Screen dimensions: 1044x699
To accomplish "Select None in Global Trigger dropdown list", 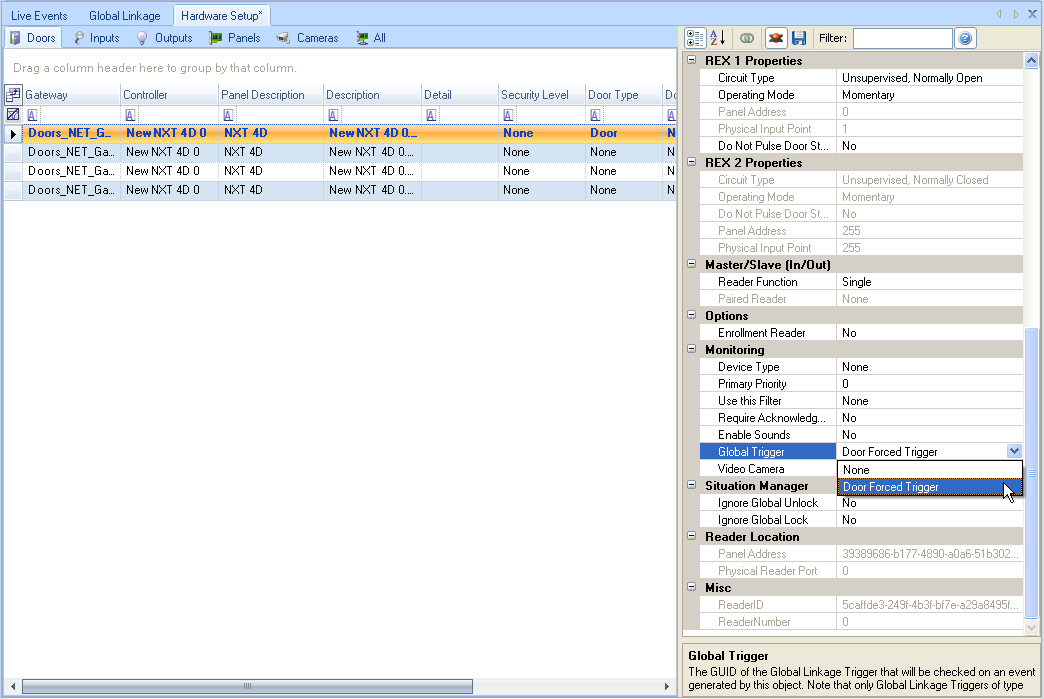I will (929, 470).
